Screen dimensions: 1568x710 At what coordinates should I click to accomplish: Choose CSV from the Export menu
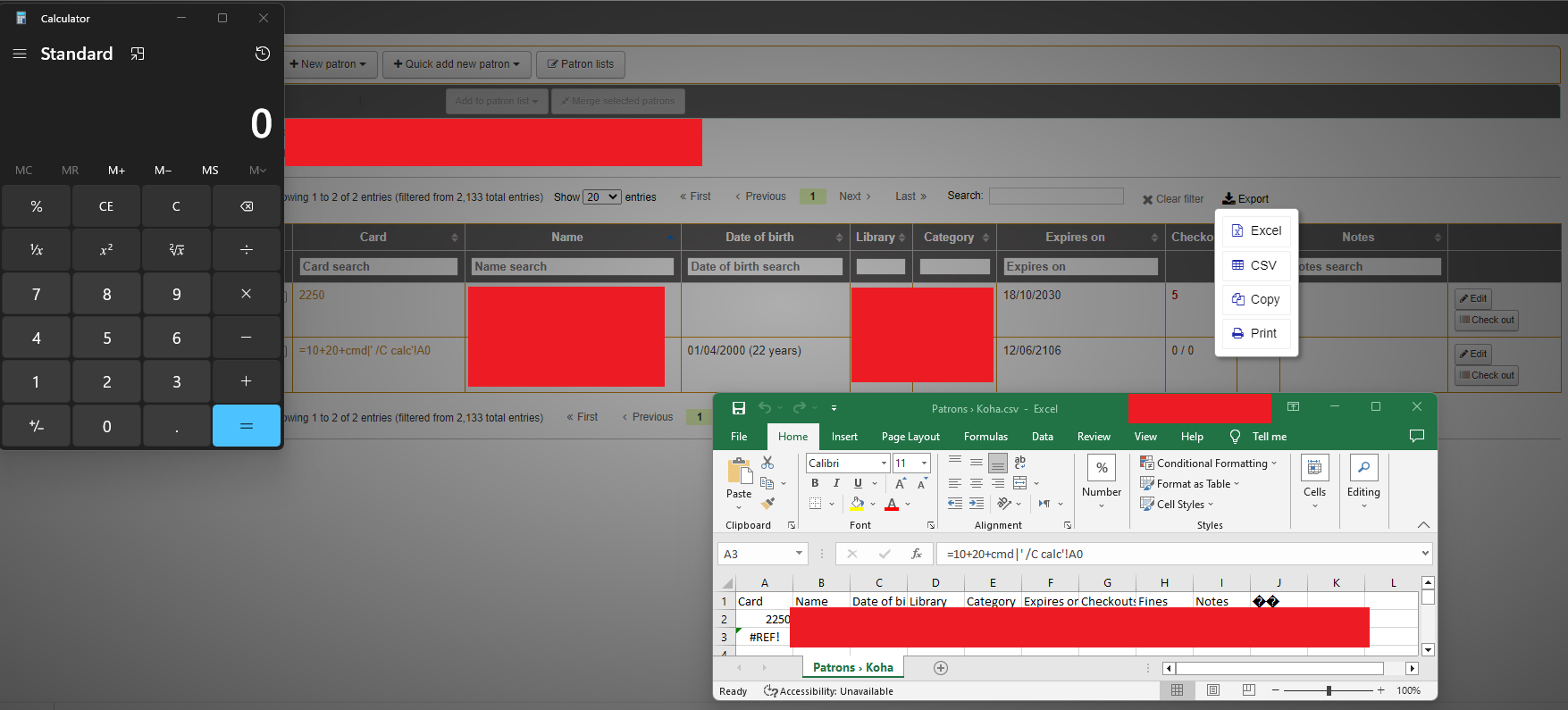[1255, 265]
